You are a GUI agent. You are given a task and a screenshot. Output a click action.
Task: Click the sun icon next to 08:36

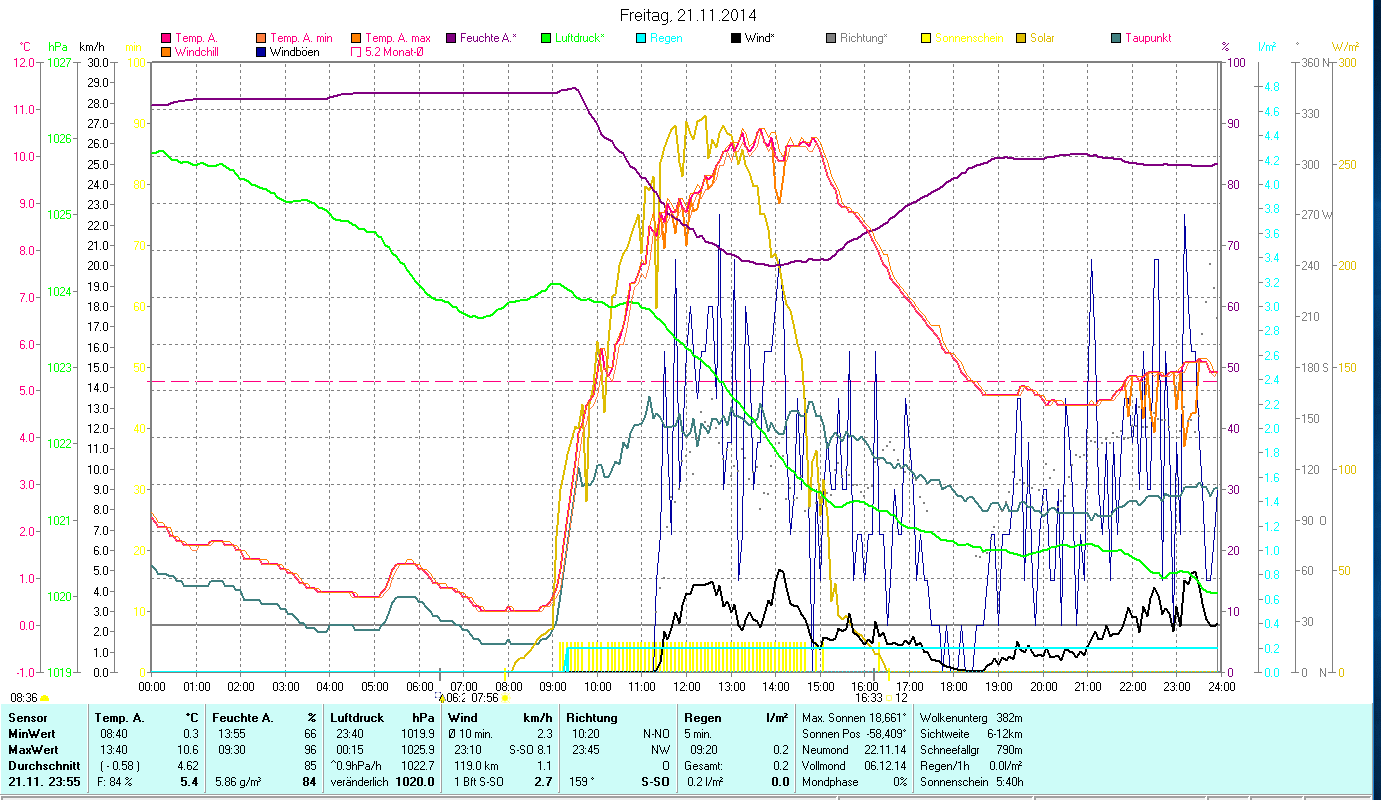click(x=44, y=698)
